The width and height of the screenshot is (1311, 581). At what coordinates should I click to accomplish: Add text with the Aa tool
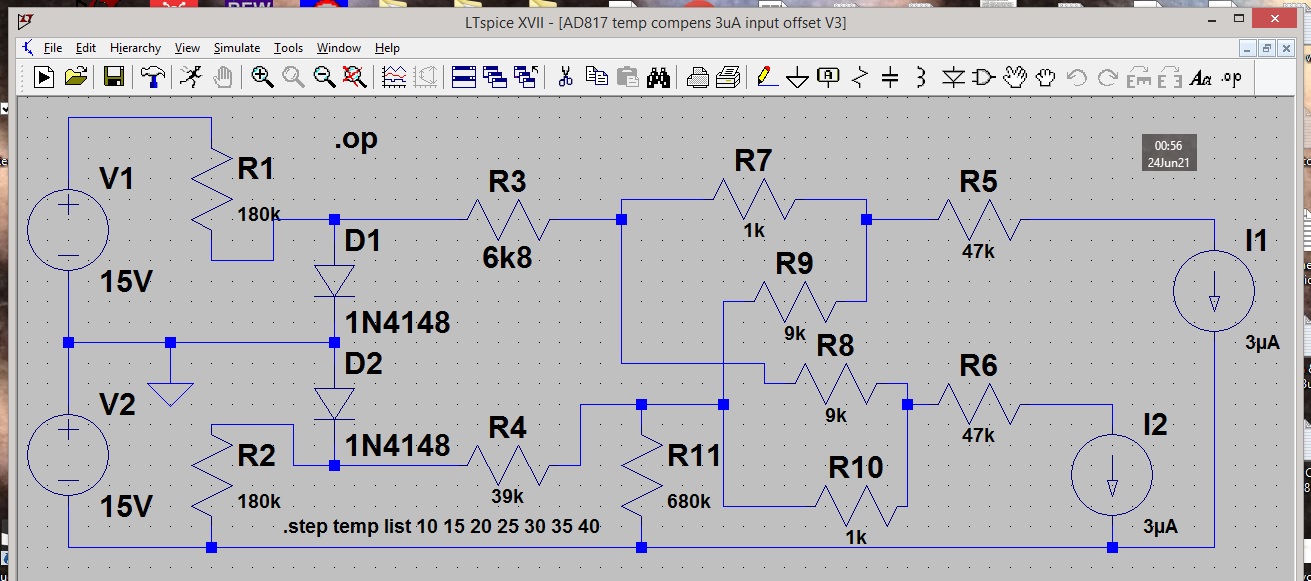click(1201, 77)
